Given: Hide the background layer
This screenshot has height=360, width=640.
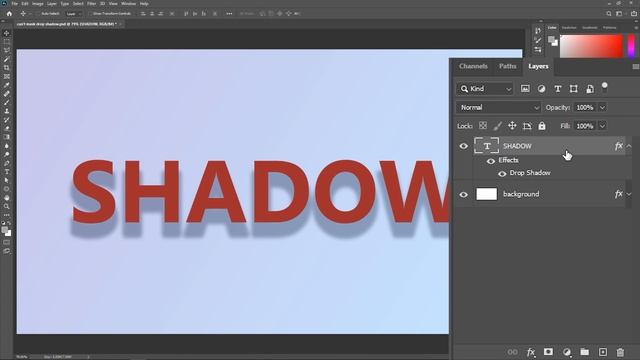Looking at the screenshot, I should click(x=464, y=195).
